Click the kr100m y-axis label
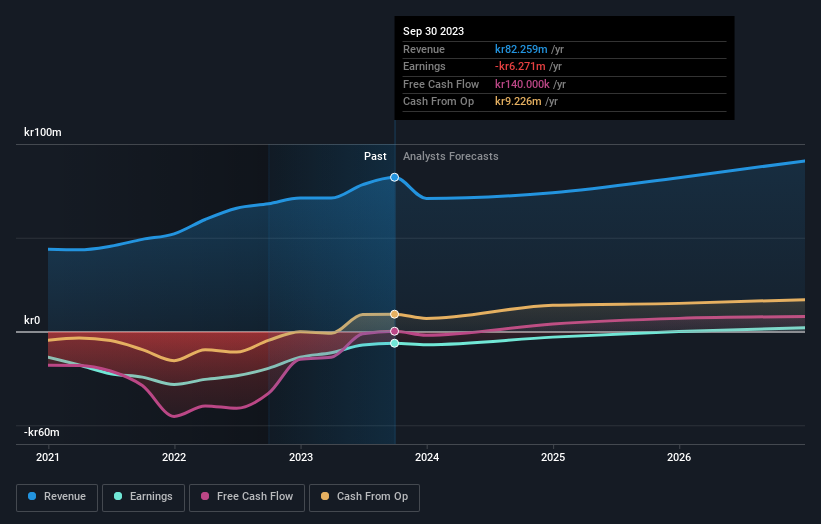This screenshot has width=821, height=524. pyautogui.click(x=42, y=132)
